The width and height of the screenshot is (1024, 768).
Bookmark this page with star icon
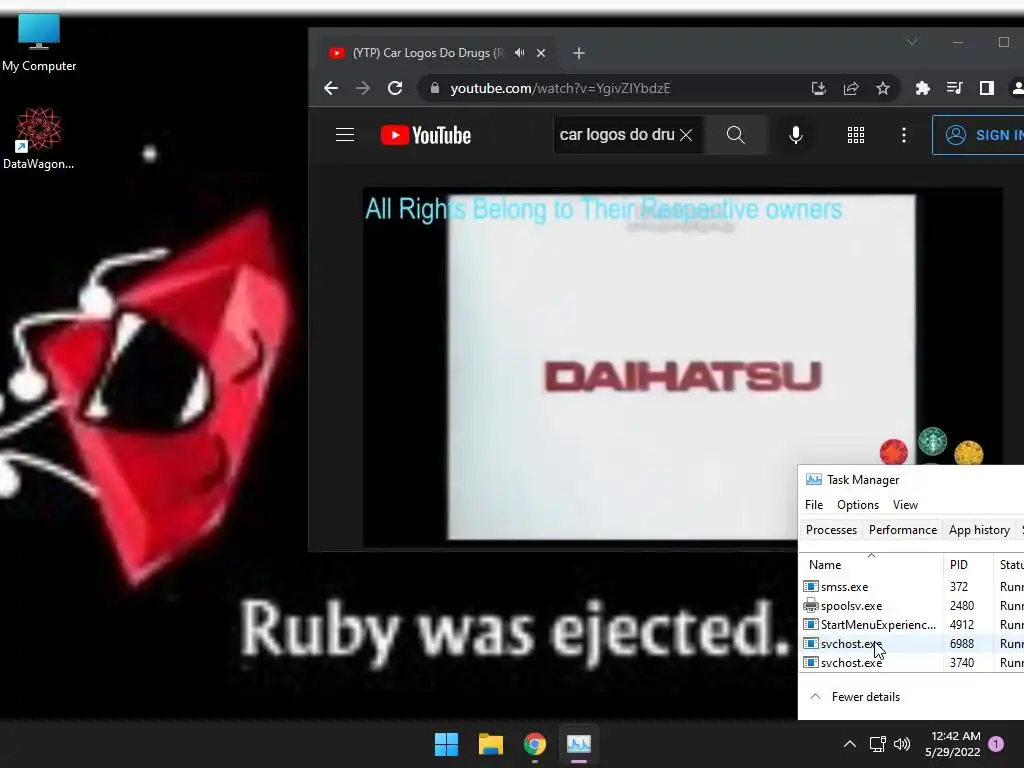pyautogui.click(x=883, y=88)
